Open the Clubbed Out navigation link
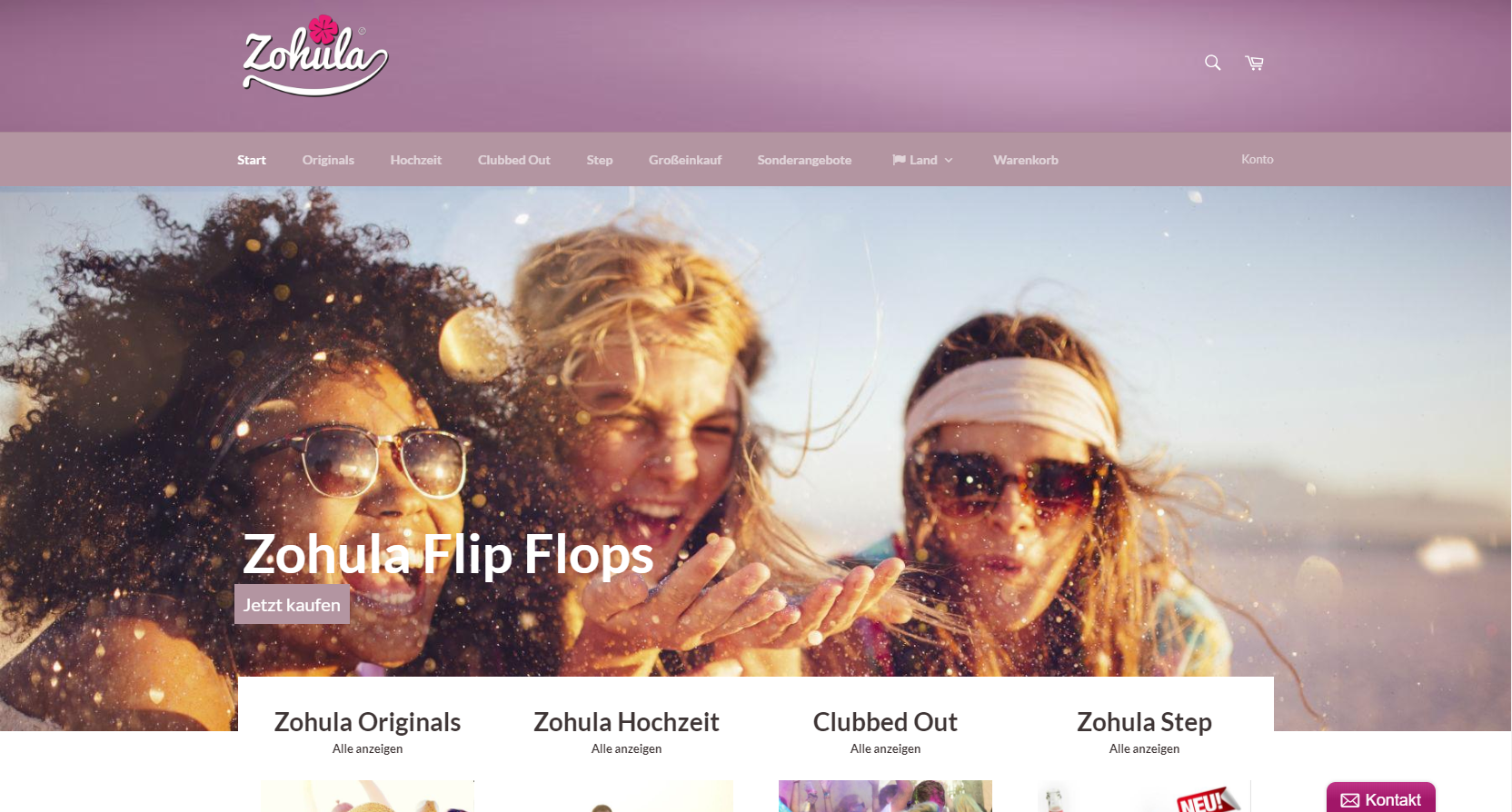Image resolution: width=1512 pixels, height=812 pixels. [x=514, y=160]
